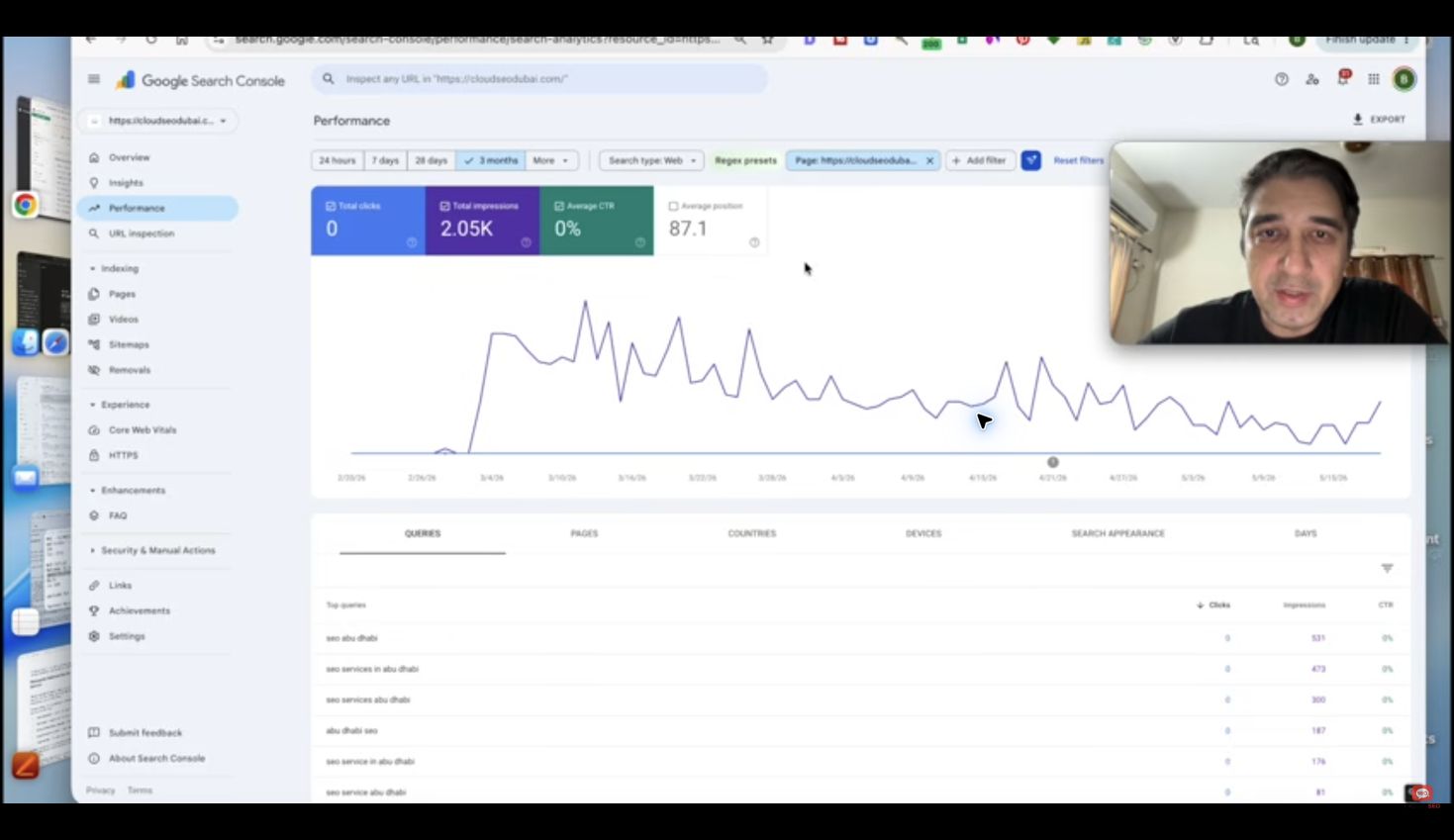The image size is (1454, 840).
Task: Open the More date range dropdown
Action: (551, 160)
